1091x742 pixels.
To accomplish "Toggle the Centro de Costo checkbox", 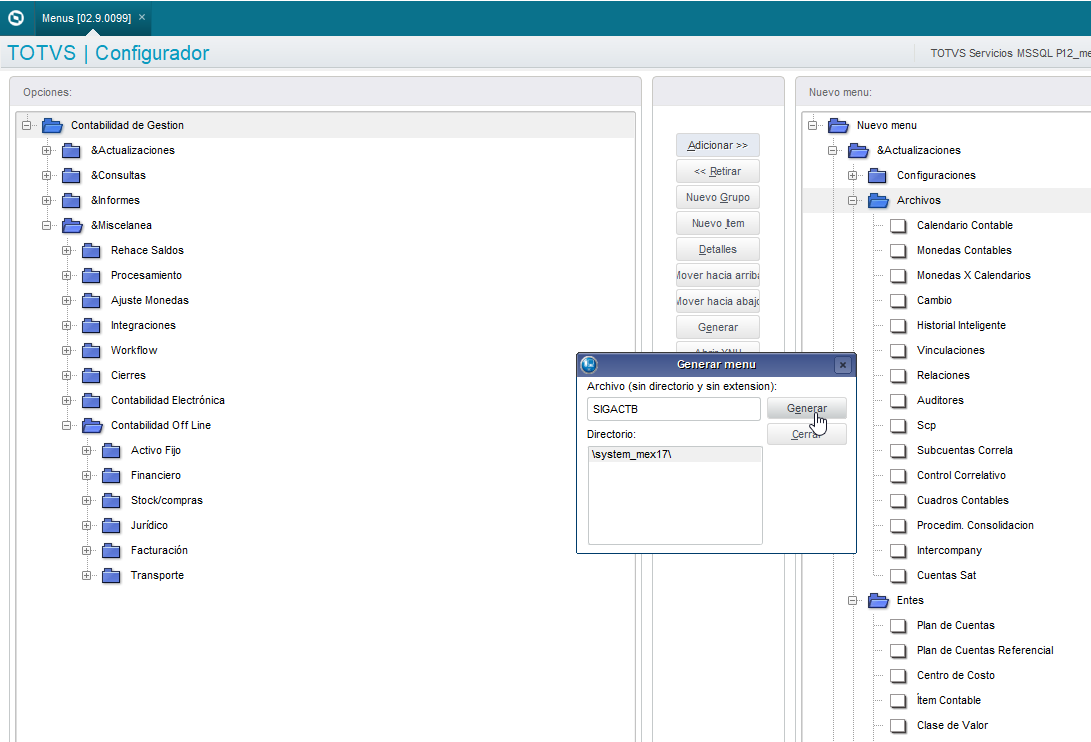I will coord(898,676).
